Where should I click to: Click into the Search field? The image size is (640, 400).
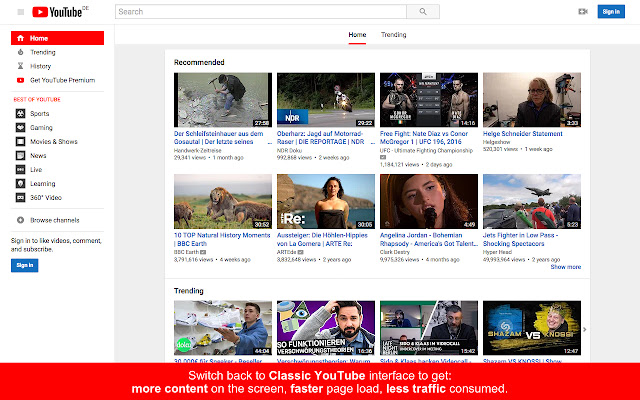point(261,12)
